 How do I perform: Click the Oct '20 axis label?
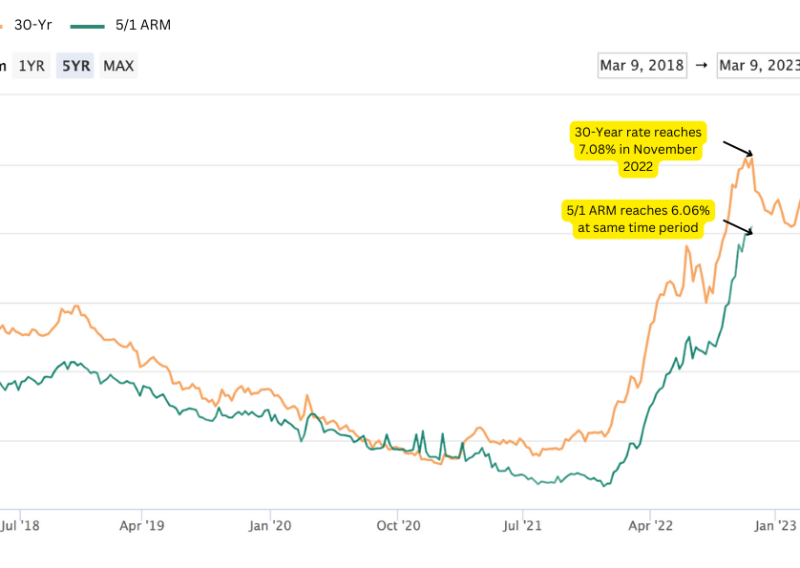[x=397, y=524]
